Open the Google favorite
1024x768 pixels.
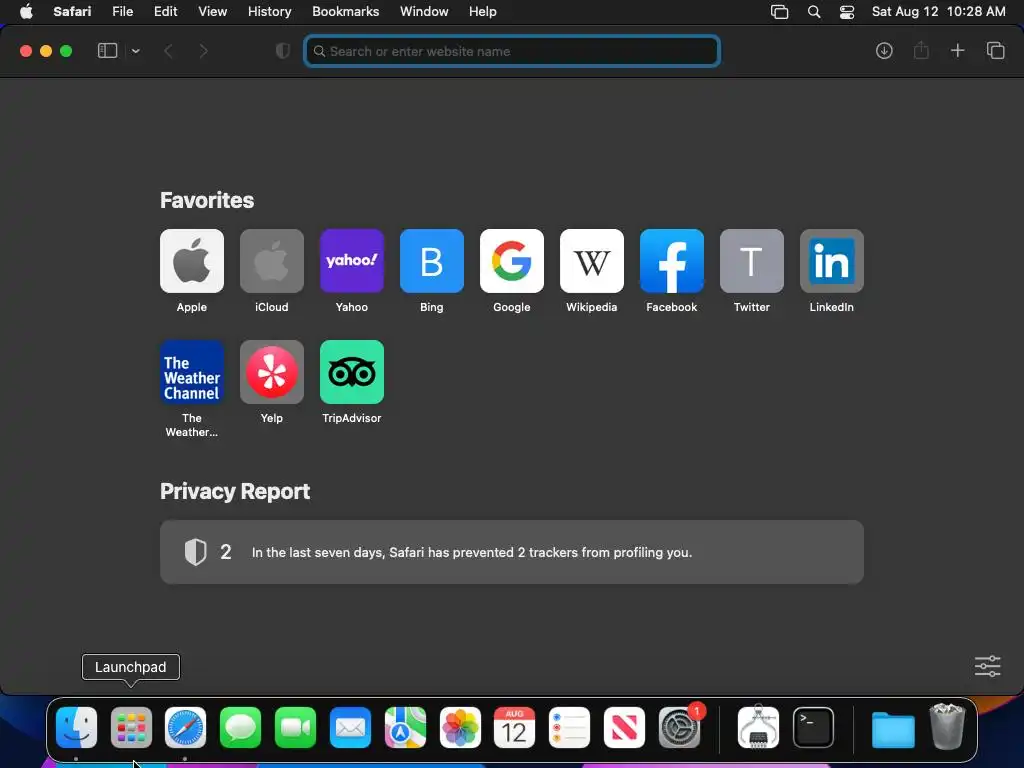click(x=511, y=261)
